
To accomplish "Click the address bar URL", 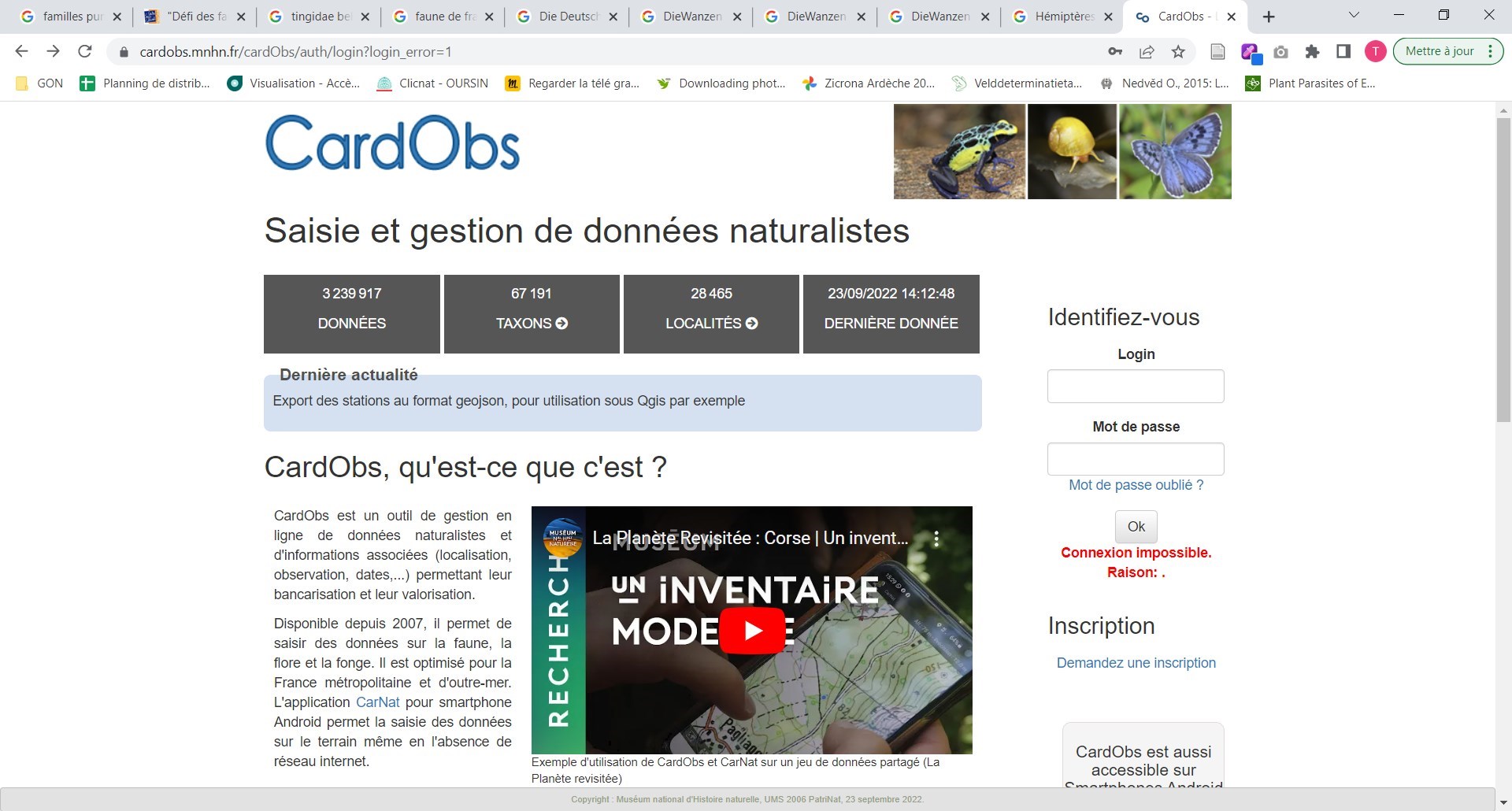I will [x=295, y=52].
